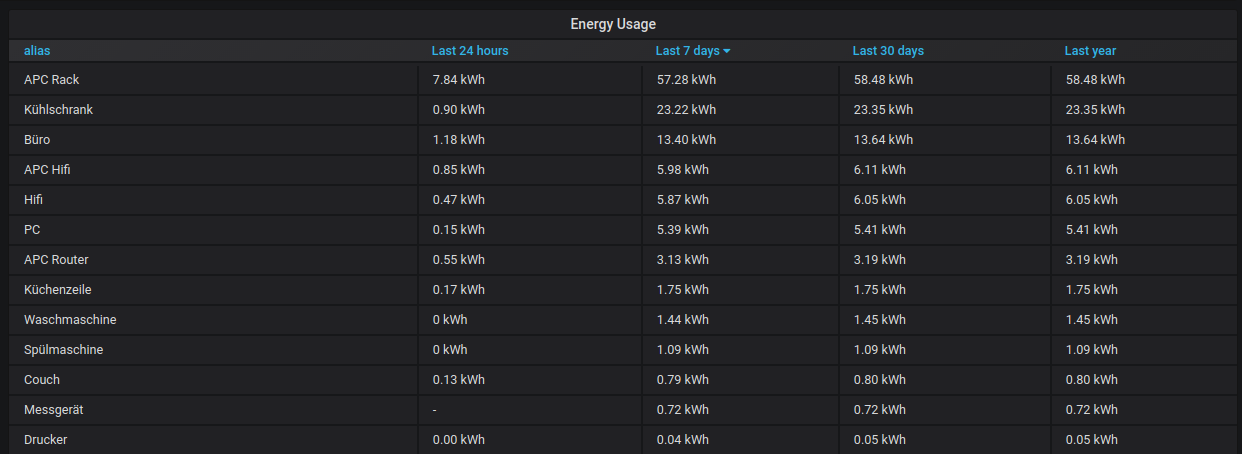Click the PC alias cell
Image resolution: width=1242 pixels, height=454 pixels.
pos(32,230)
